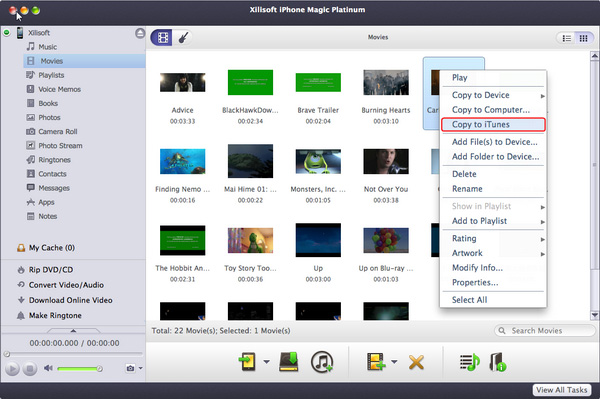
Task: Collapse the player panel arrow handle
Action: click(x=73, y=330)
